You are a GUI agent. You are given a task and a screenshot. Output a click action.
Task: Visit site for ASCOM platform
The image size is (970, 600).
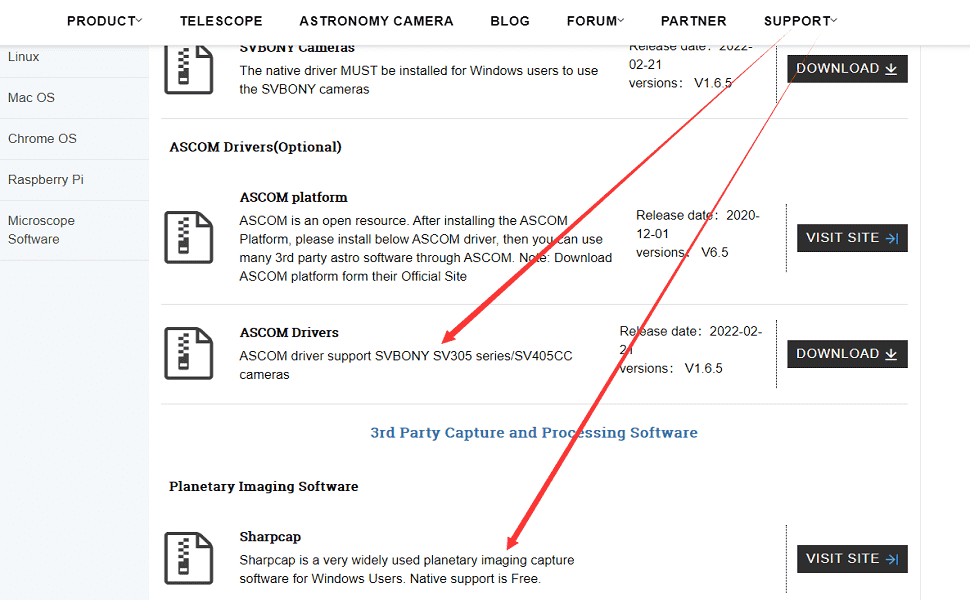[x=852, y=238]
